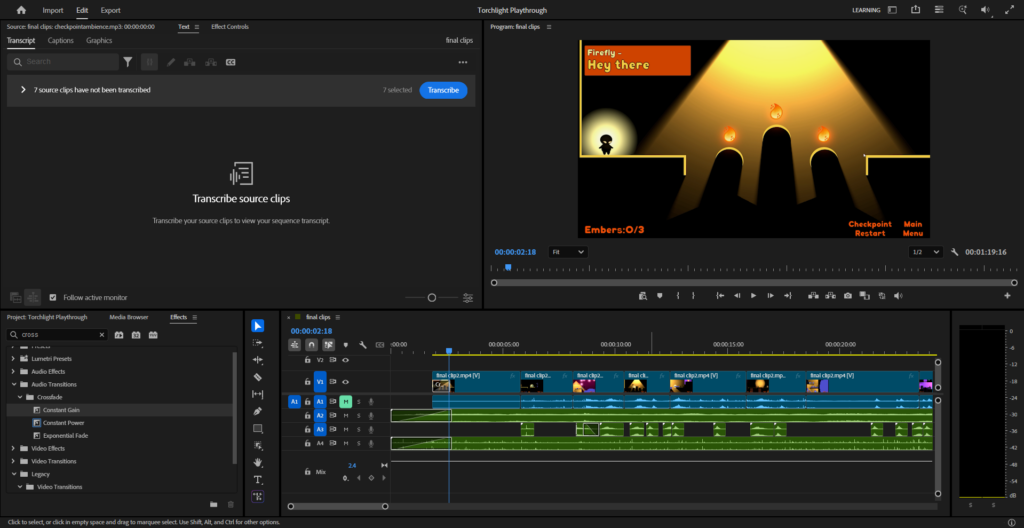Solo audio track A3
The height and width of the screenshot is (528, 1024).
358,429
